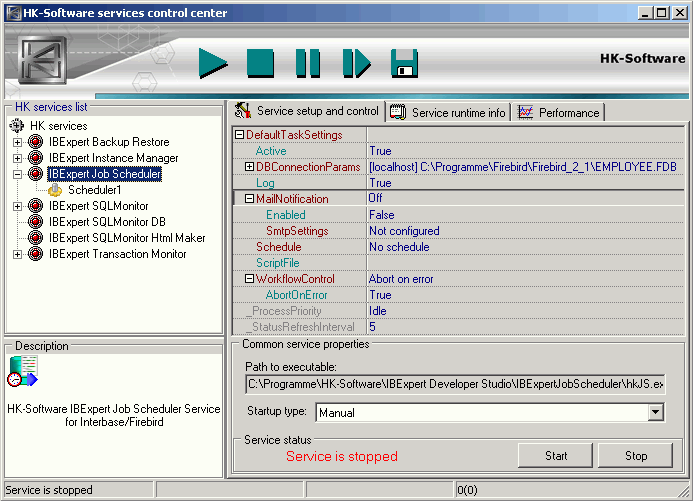This screenshot has width=693, height=501.
Task: Expand the DBConnectionParams property
Action: tap(249, 167)
